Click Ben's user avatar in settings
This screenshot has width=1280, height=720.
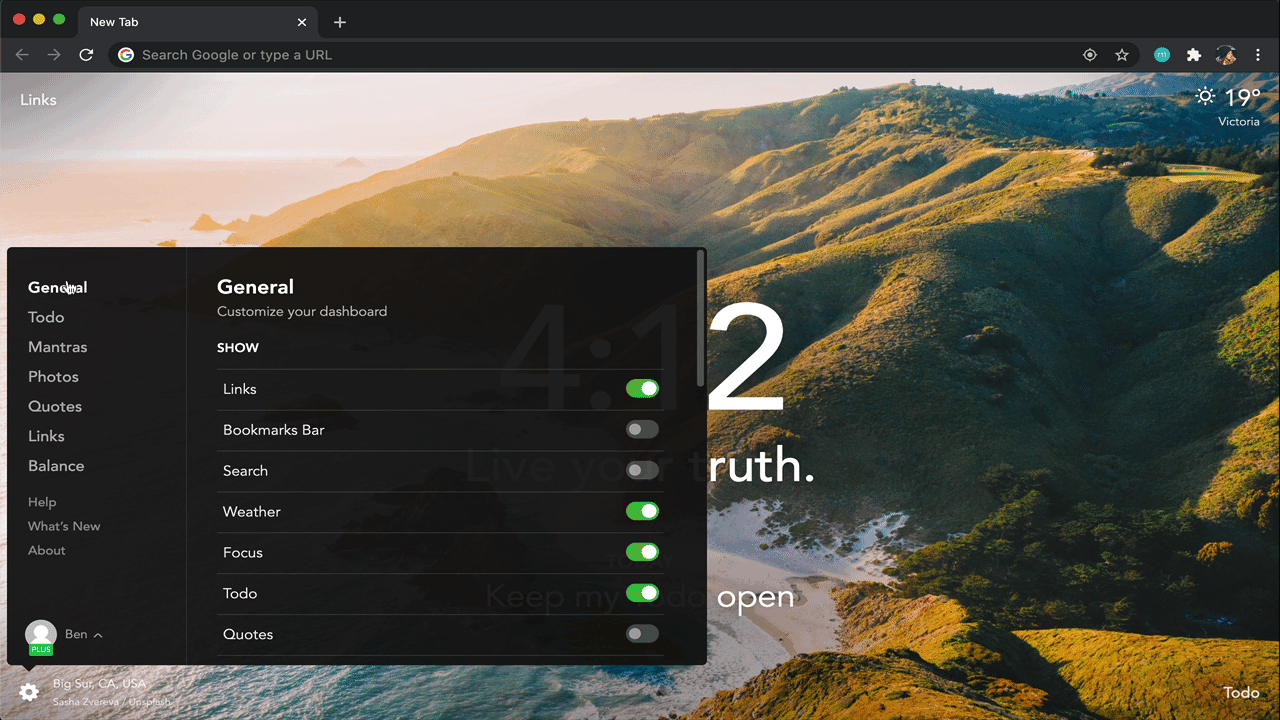pos(41,636)
